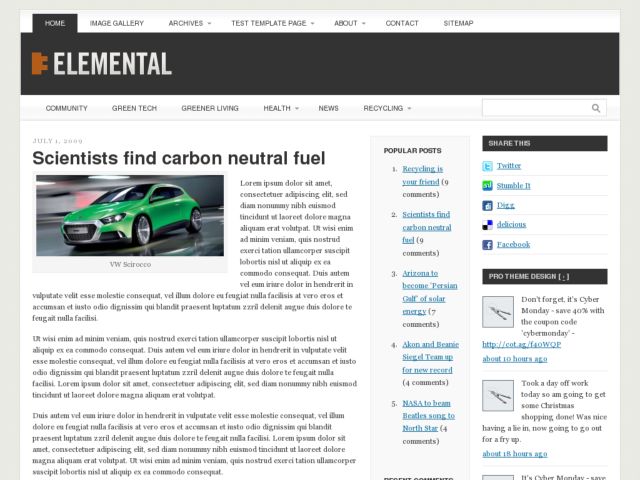Click the delicious icon
640x480 pixels.
[x=487, y=225]
